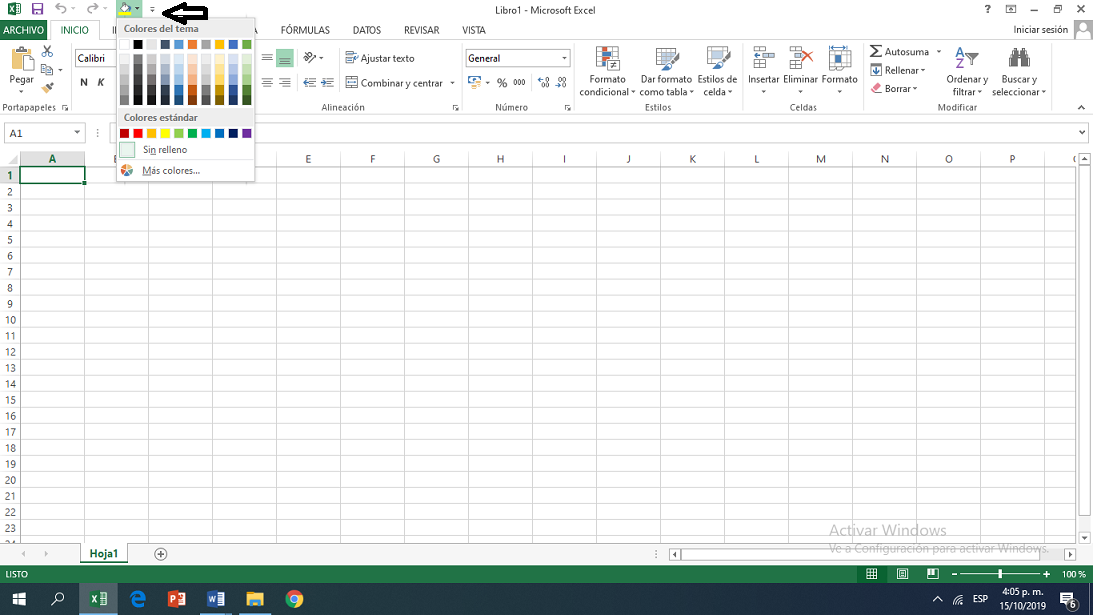Screen dimensions: 1093x615
Task: Click the accounting number format icon
Action: click(475, 82)
